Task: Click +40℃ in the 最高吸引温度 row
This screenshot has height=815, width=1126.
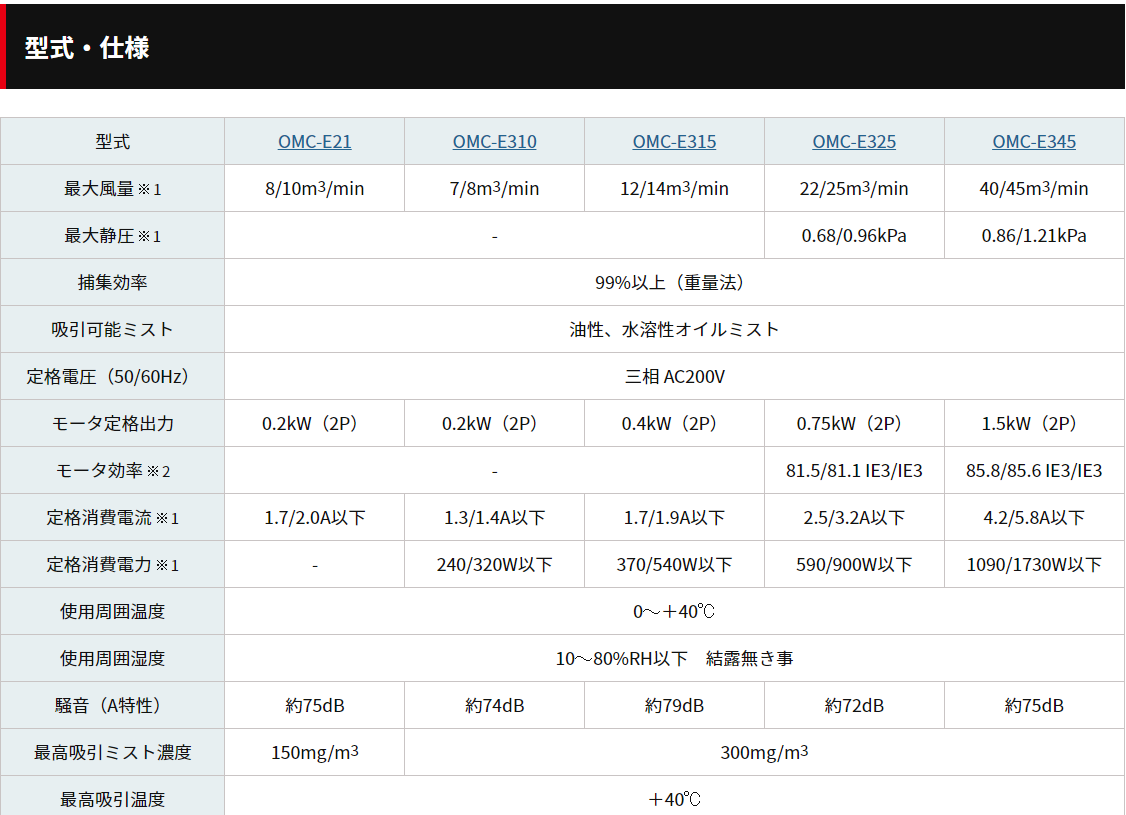Action: coord(674,800)
